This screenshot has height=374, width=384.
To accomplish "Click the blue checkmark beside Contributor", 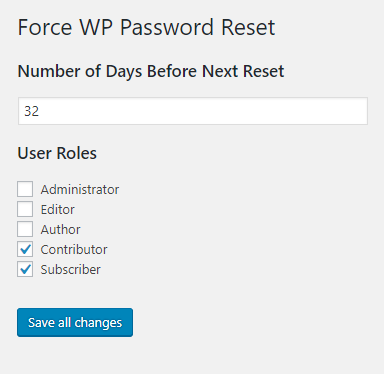I will point(25,249).
